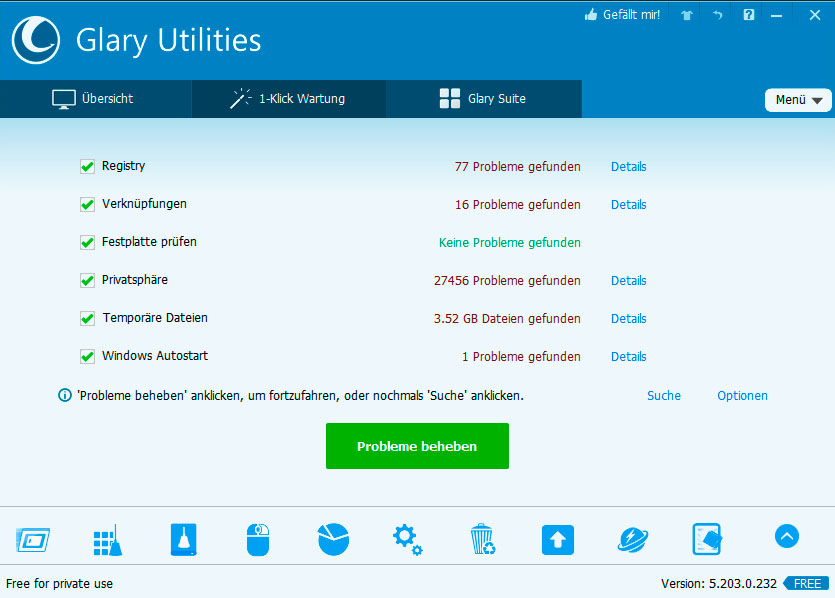Launch the disk space pie chart tool
The height and width of the screenshot is (598, 835).
click(333, 539)
